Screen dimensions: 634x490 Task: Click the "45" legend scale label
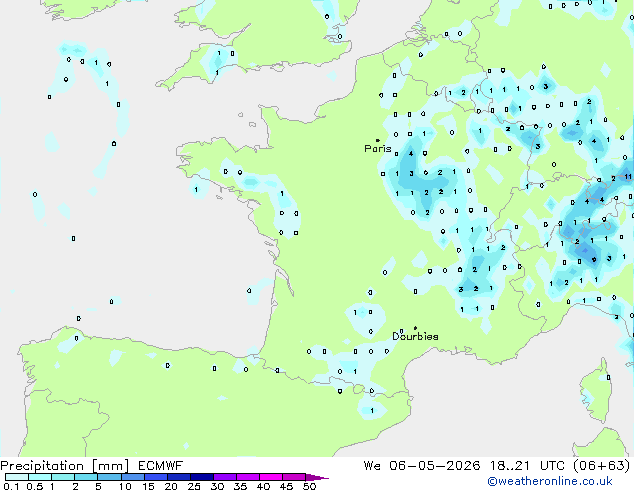coord(286,486)
